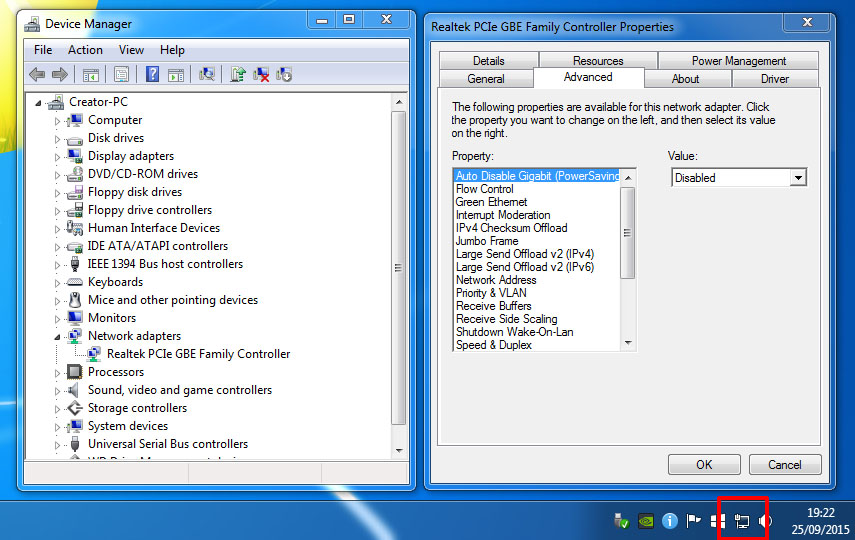Click the Device Manager tree scrollbar down arrow
Screen dimensions: 855x540
click(399, 451)
